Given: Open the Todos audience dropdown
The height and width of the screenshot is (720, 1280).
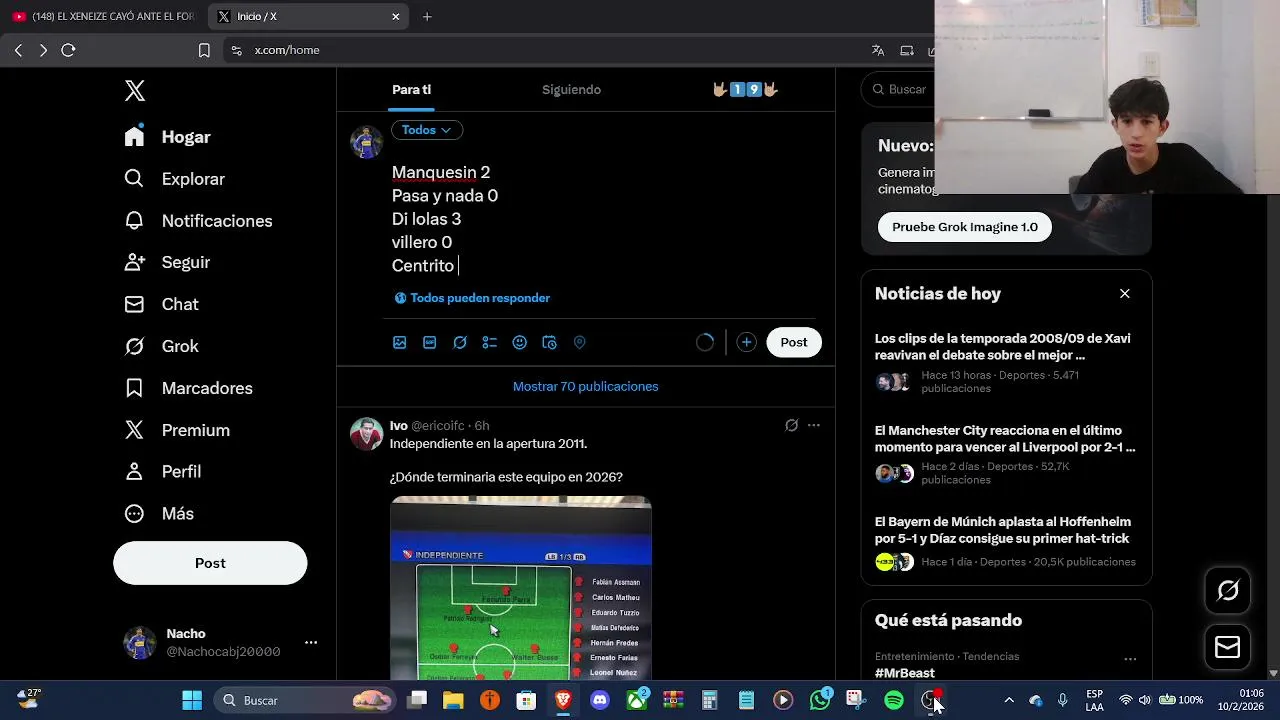Looking at the screenshot, I should (427, 130).
